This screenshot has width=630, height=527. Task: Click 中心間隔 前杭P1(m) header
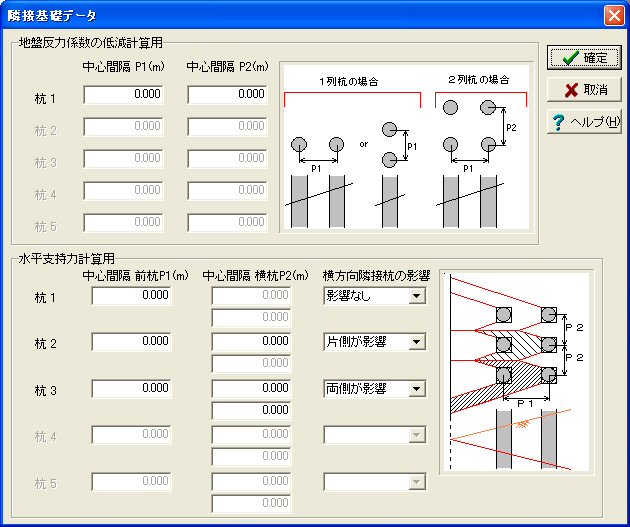pos(135,276)
